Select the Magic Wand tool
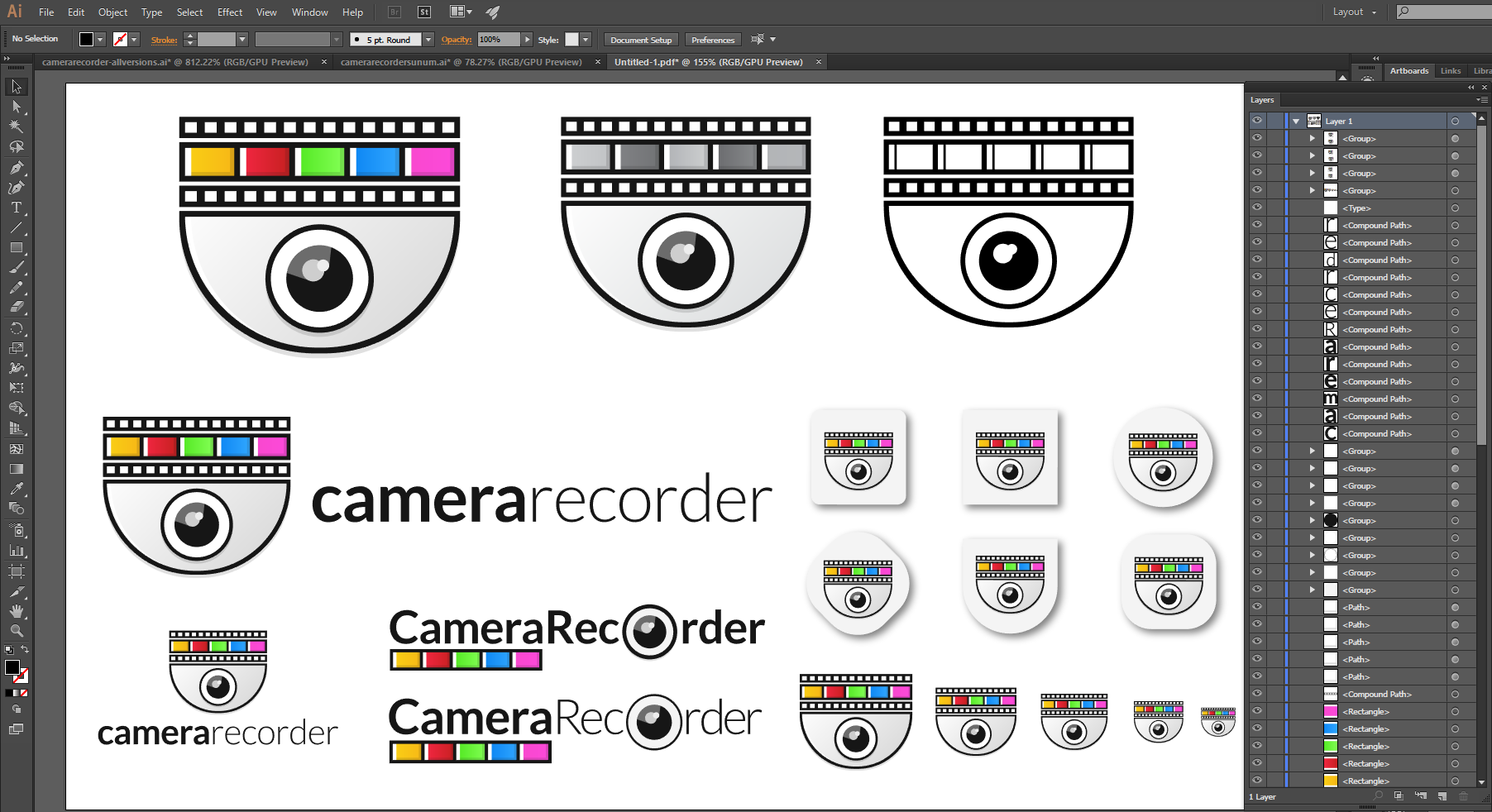Viewport: 1492px width, 812px height. [16, 127]
